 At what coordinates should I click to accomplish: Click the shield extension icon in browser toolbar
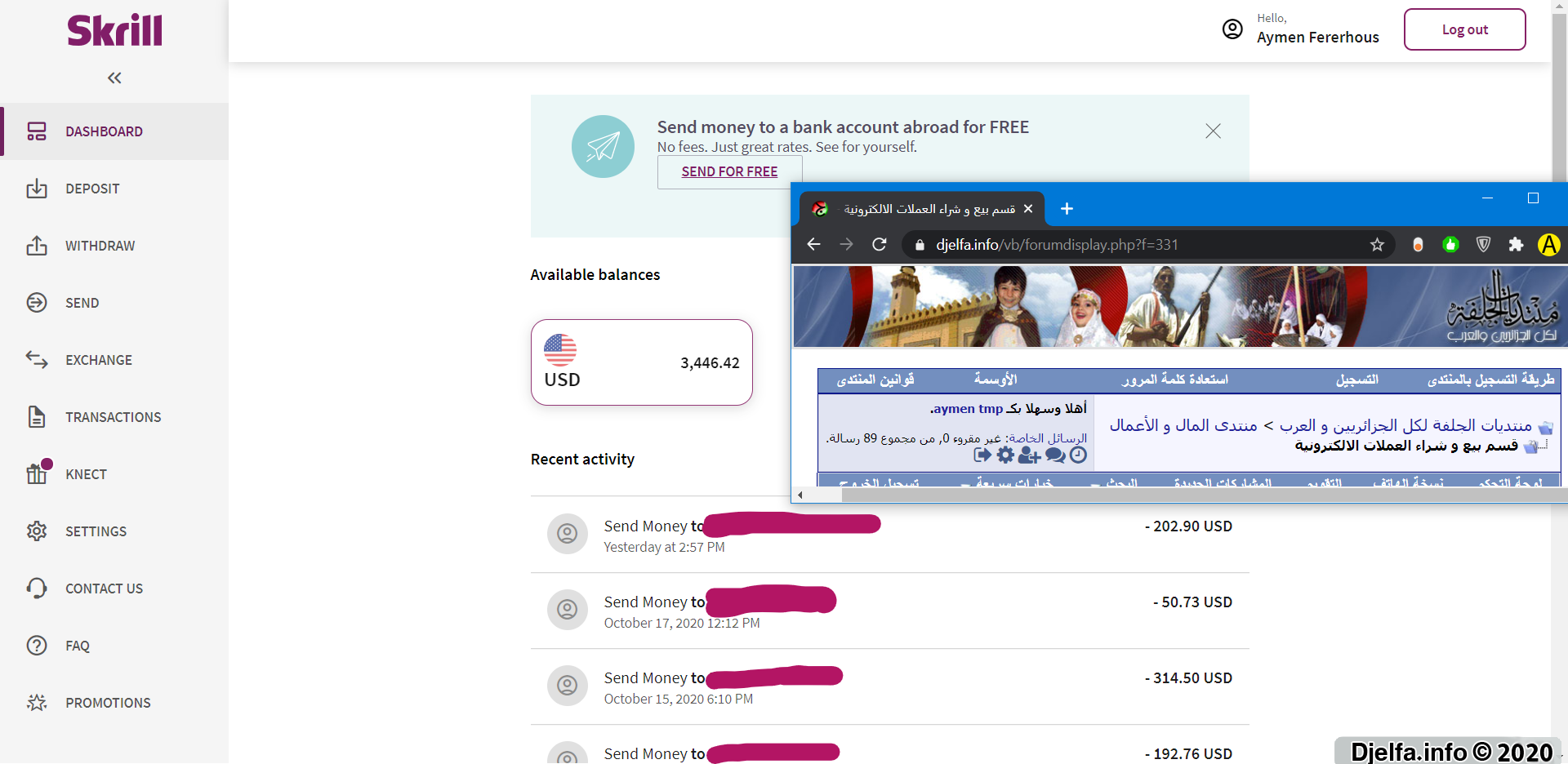(x=1483, y=244)
